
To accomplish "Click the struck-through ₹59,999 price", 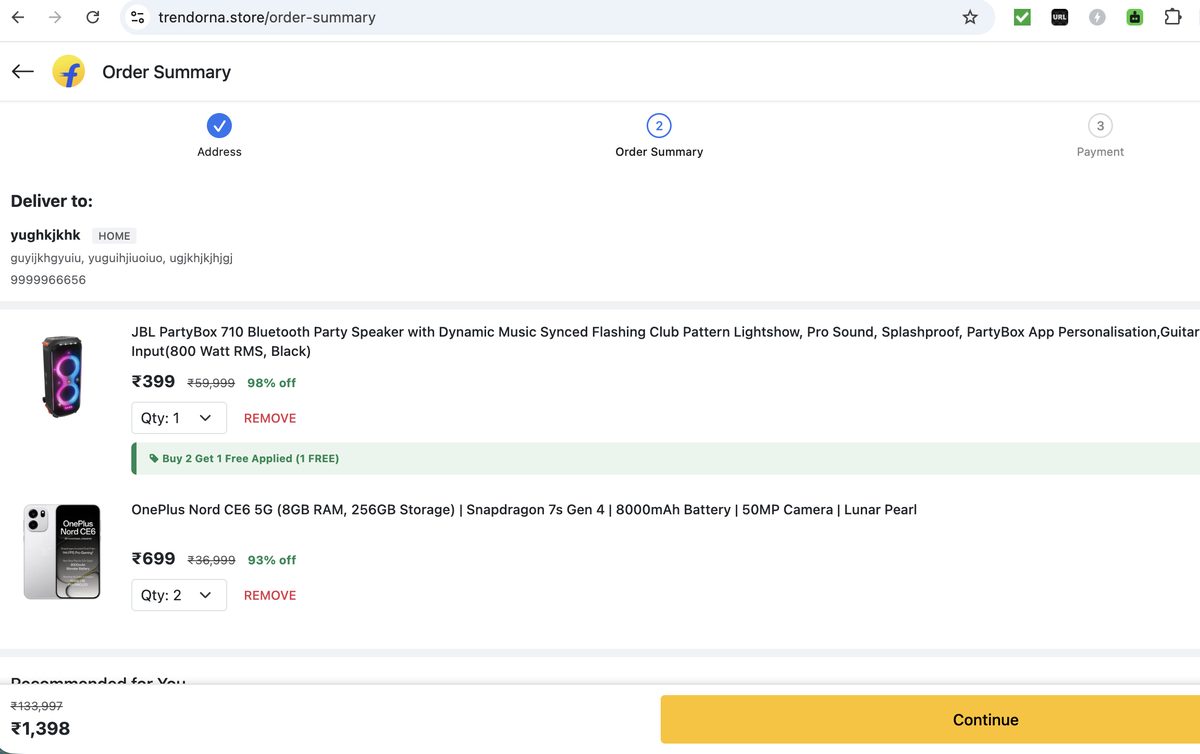I will click(x=211, y=383).
